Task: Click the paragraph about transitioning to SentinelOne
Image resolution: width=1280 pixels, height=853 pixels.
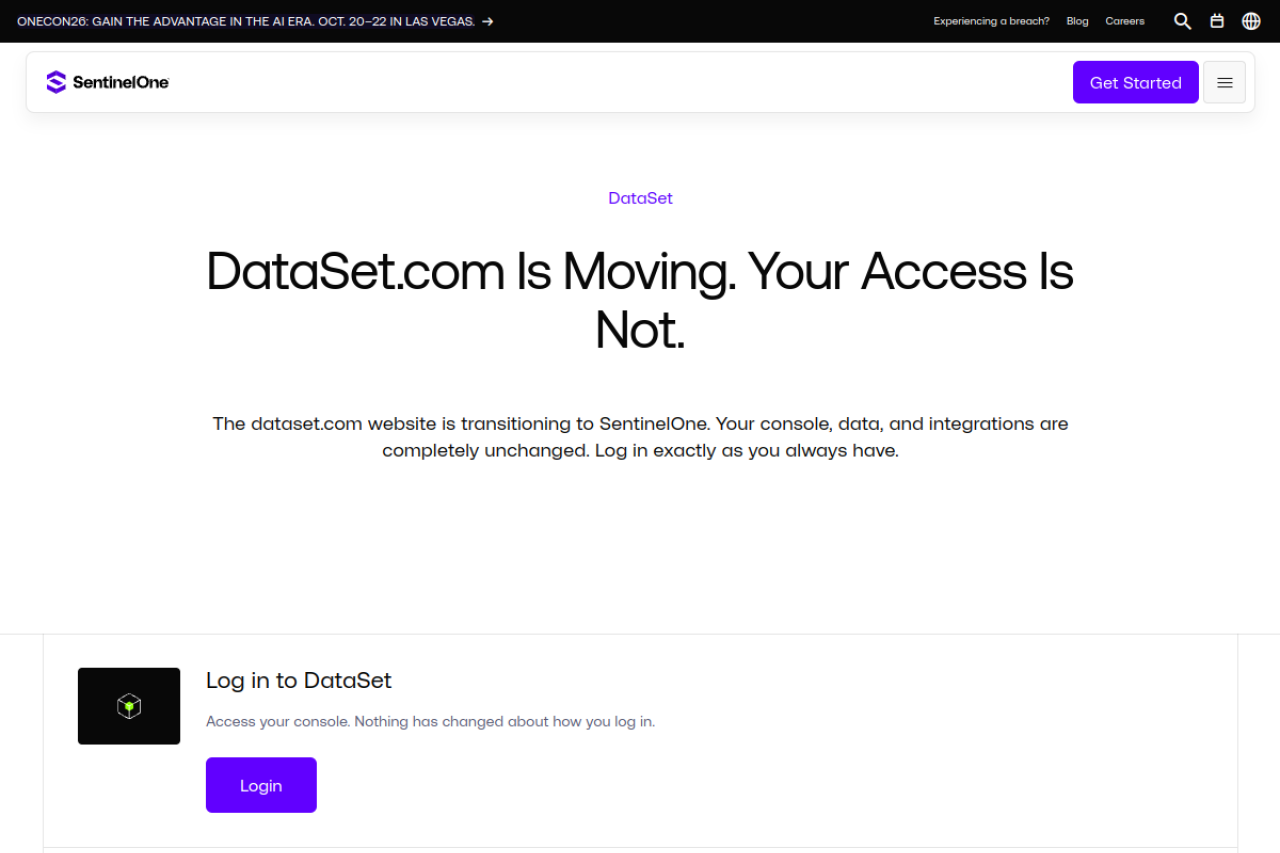Action: click(640, 437)
